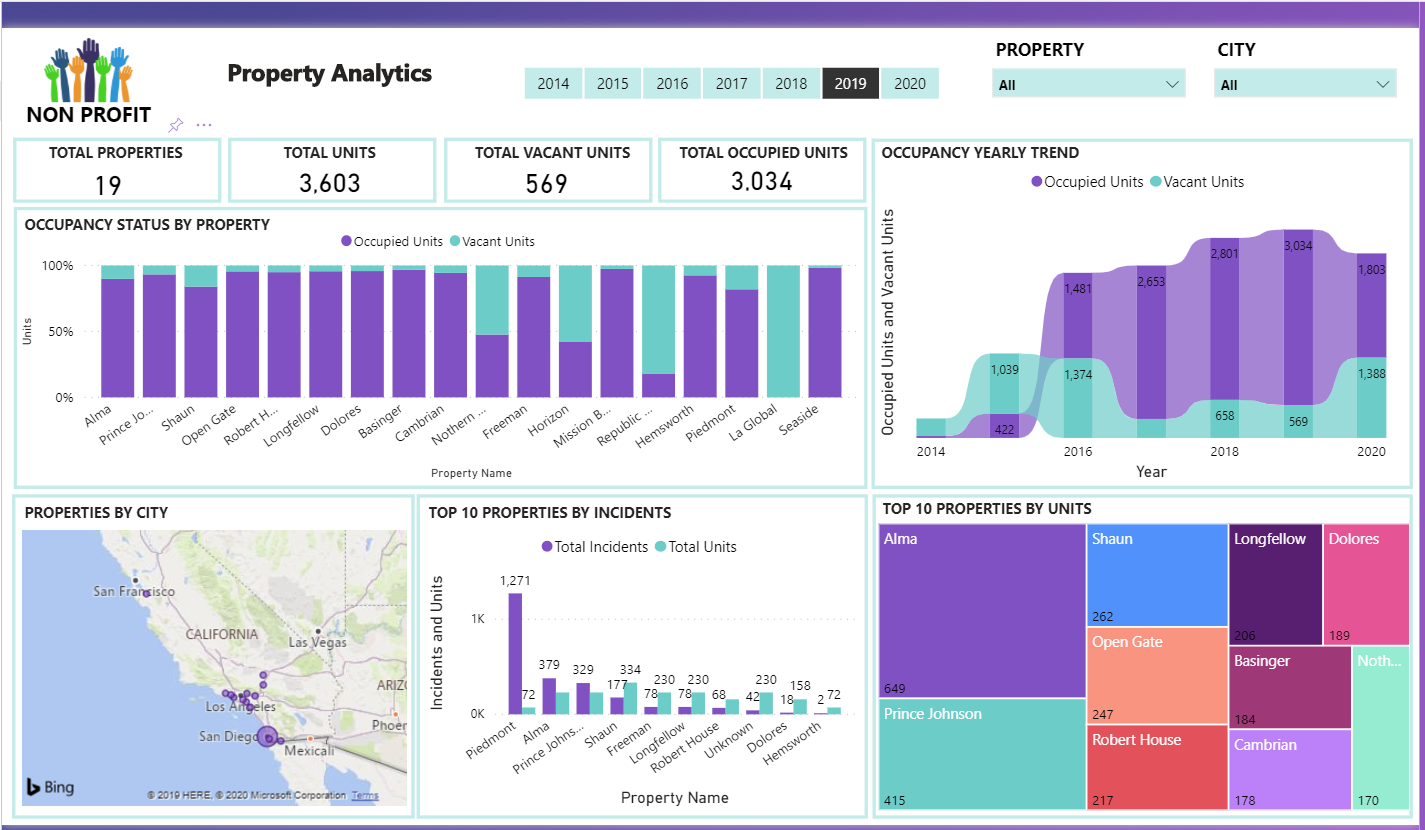Click Vacant Units legend in Yearly Trend chart
This screenshot has height=830, width=1425.
point(1197,182)
